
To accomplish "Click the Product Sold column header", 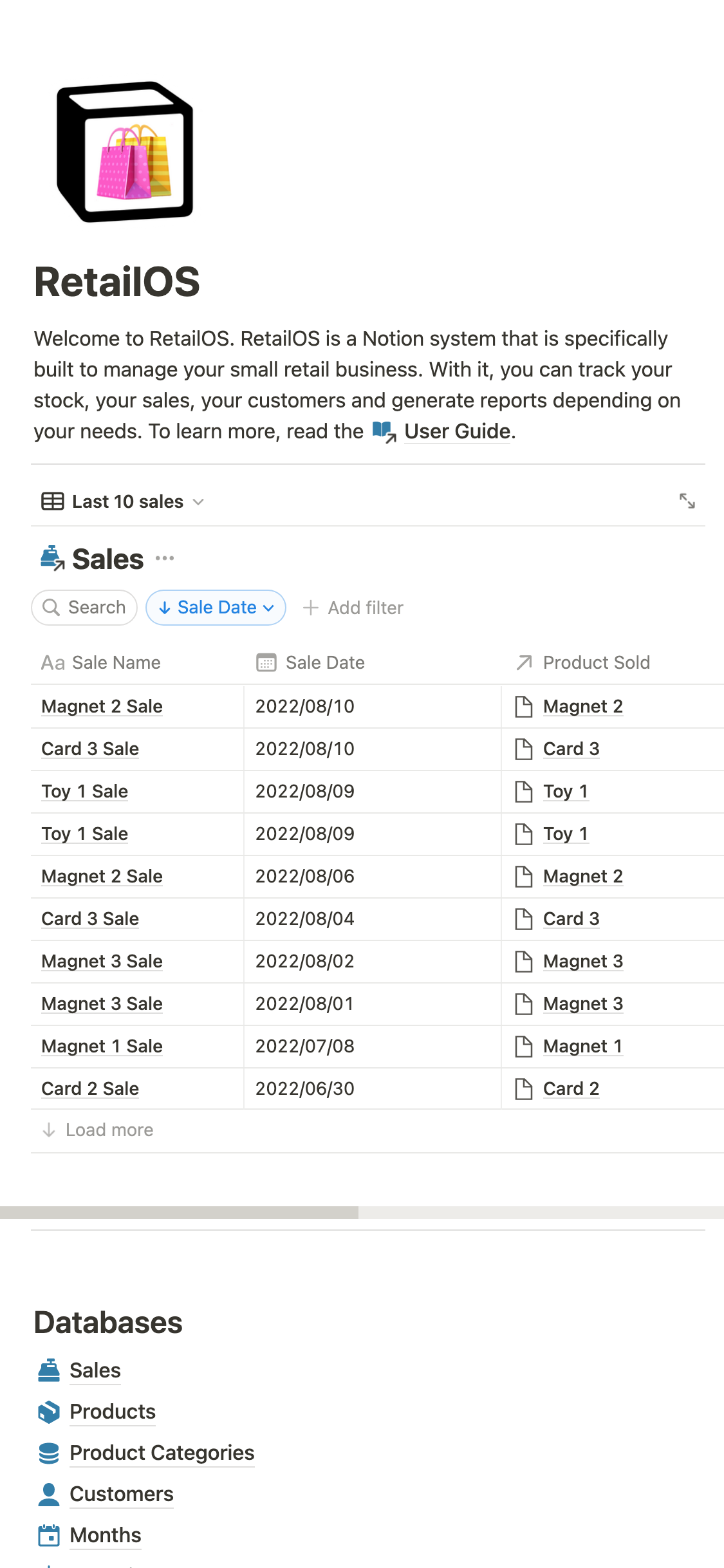I will click(596, 662).
